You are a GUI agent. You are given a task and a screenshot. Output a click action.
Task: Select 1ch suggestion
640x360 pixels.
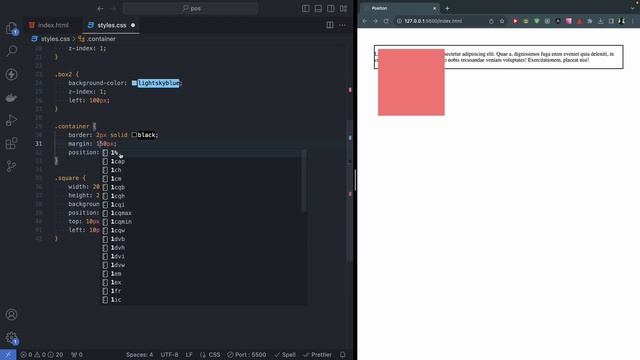point(204,170)
